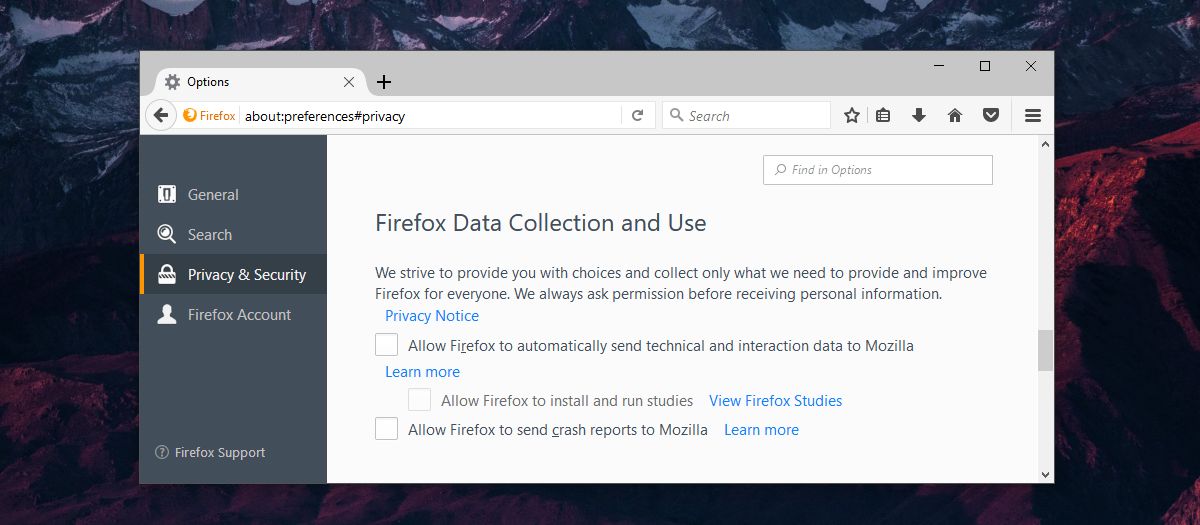1200x525 pixels.
Task: Reload the page with refresh icon
Action: [x=637, y=116]
